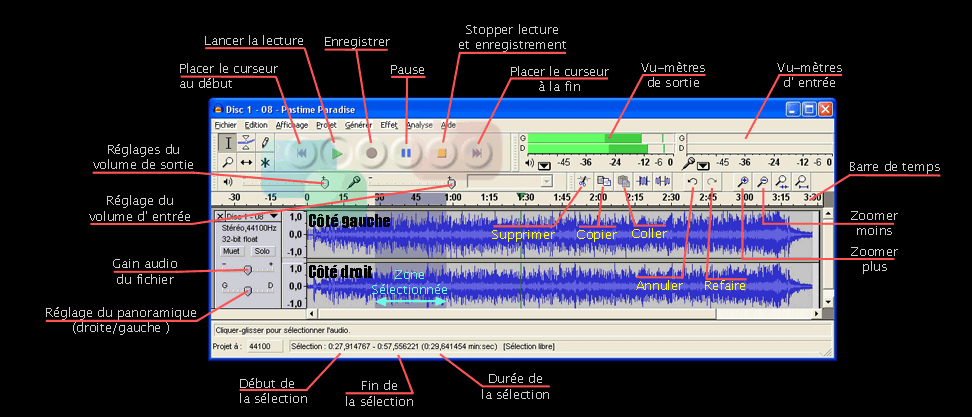Open the Effet menu
The width and height of the screenshot is (972, 417).
(x=388, y=125)
